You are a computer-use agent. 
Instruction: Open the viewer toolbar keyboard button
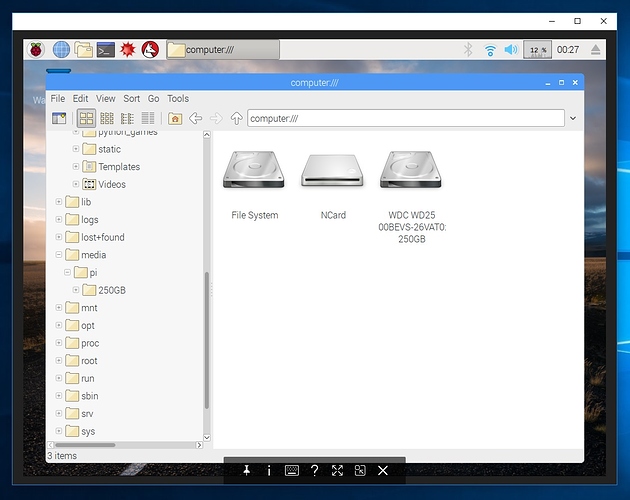coord(292,470)
